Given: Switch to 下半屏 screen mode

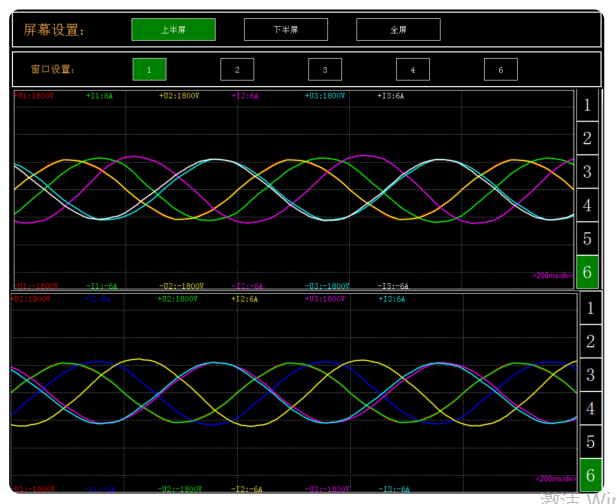Looking at the screenshot, I should coord(285,30).
